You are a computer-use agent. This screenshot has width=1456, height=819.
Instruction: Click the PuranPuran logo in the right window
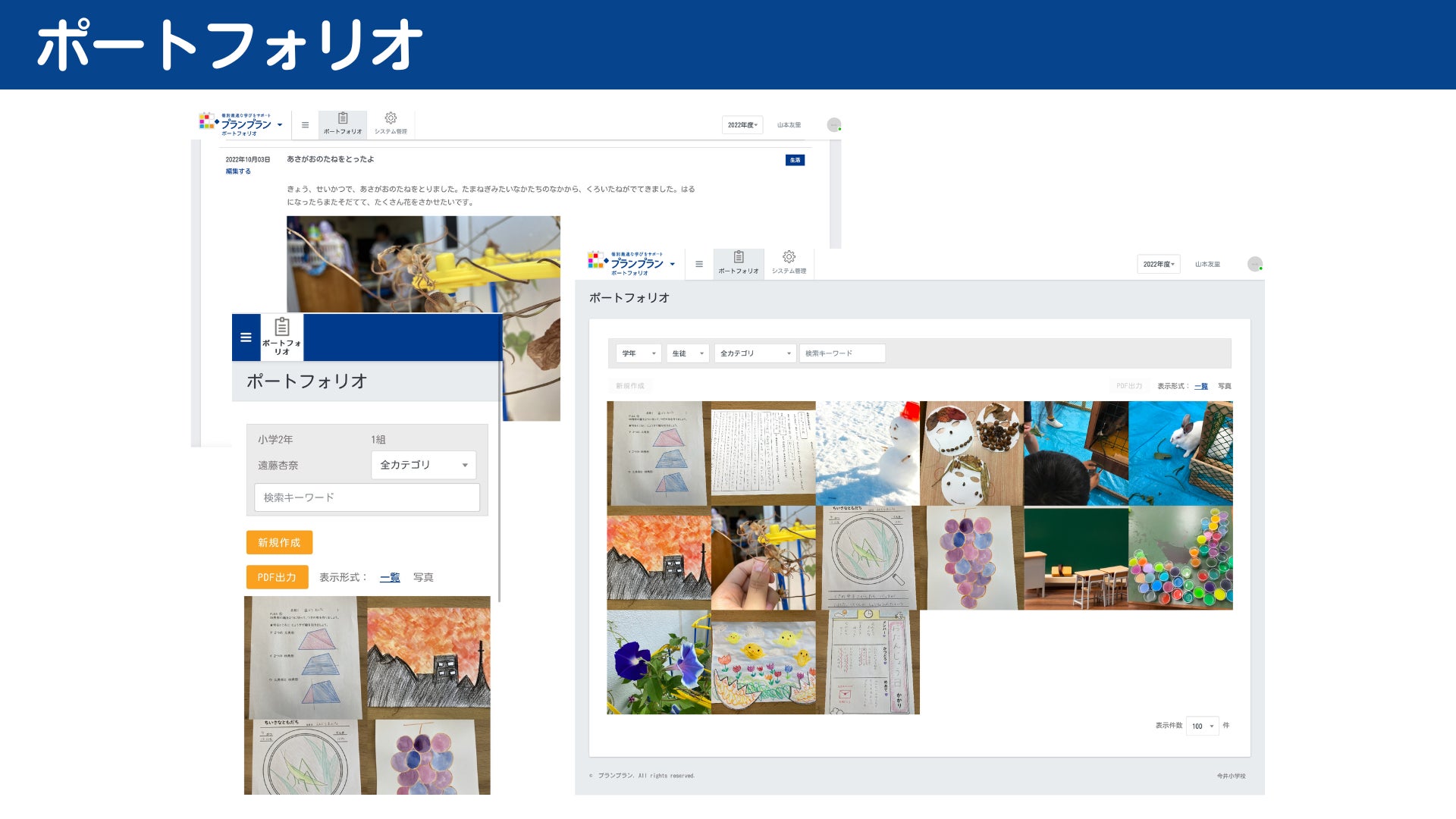pos(631,263)
